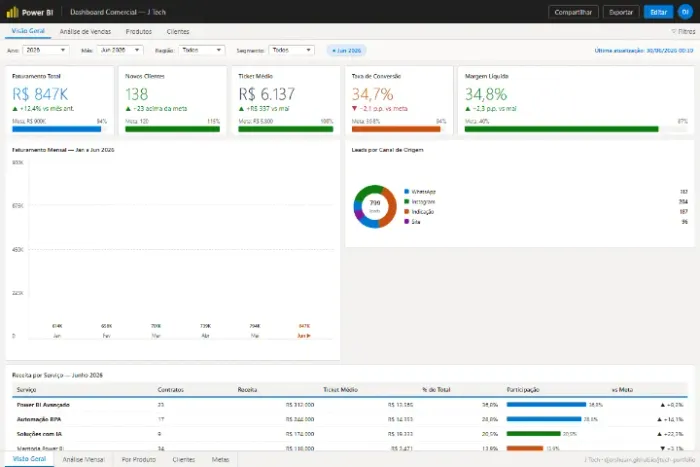Open the user avatar menu
Viewport: 700px width, 467px height.
coord(685,12)
